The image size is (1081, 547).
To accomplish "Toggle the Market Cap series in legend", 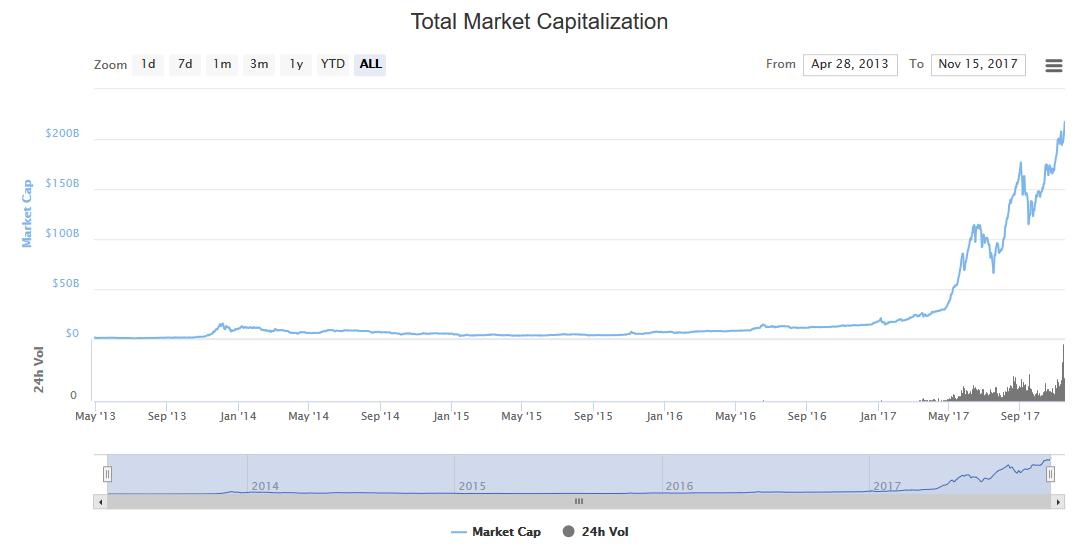I will point(506,532).
